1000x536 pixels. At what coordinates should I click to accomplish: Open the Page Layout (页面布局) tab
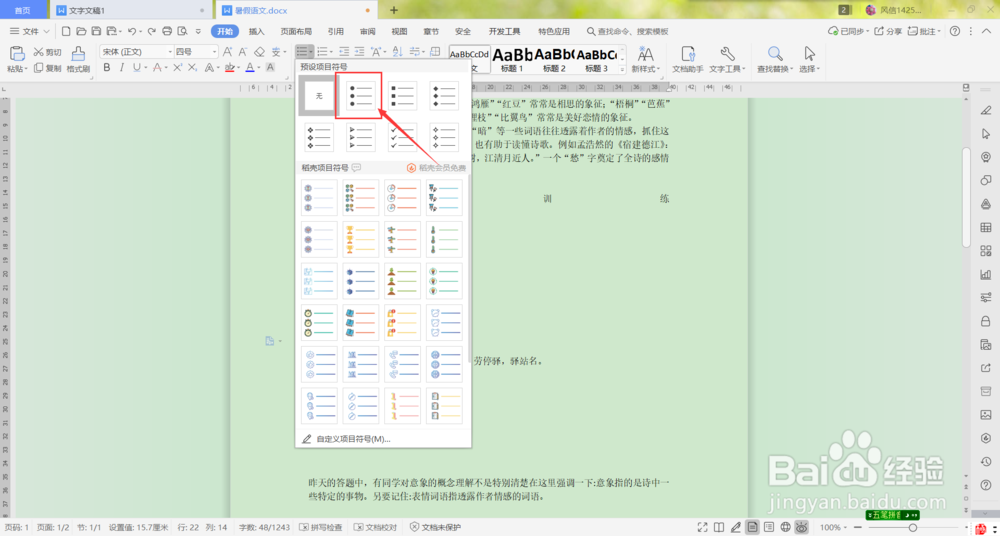296,31
